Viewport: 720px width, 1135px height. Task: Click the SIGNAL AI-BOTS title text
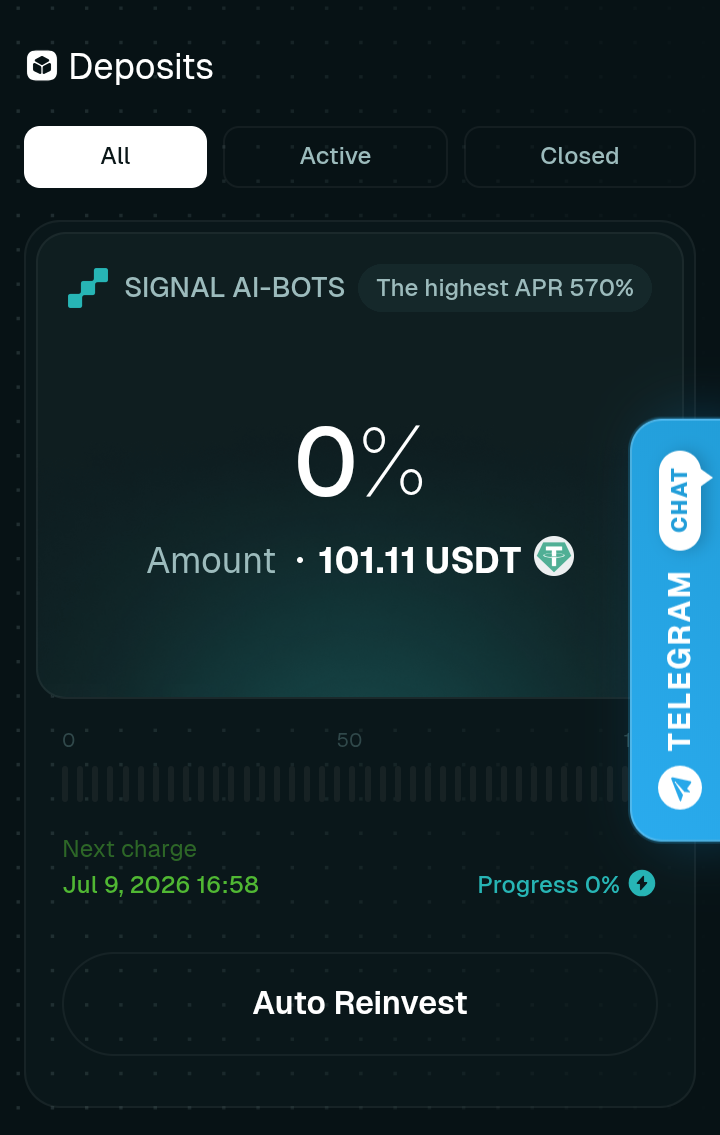click(234, 288)
